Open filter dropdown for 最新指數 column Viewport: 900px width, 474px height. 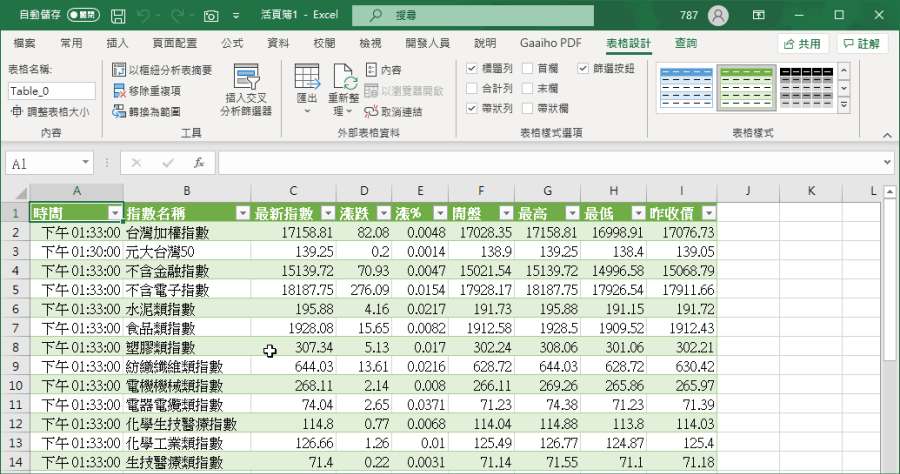[328, 213]
